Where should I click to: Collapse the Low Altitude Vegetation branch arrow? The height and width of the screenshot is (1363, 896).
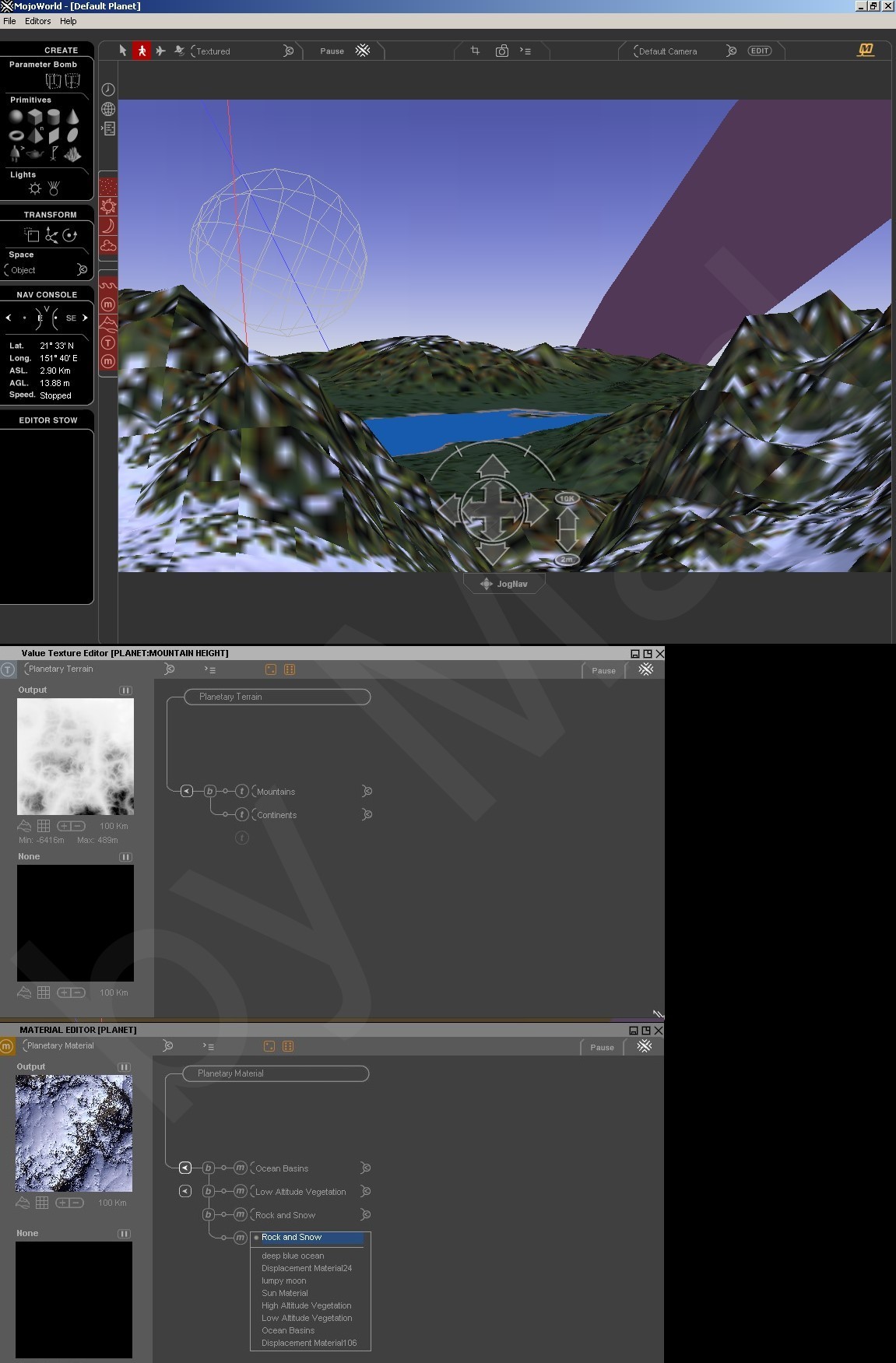pos(185,1191)
